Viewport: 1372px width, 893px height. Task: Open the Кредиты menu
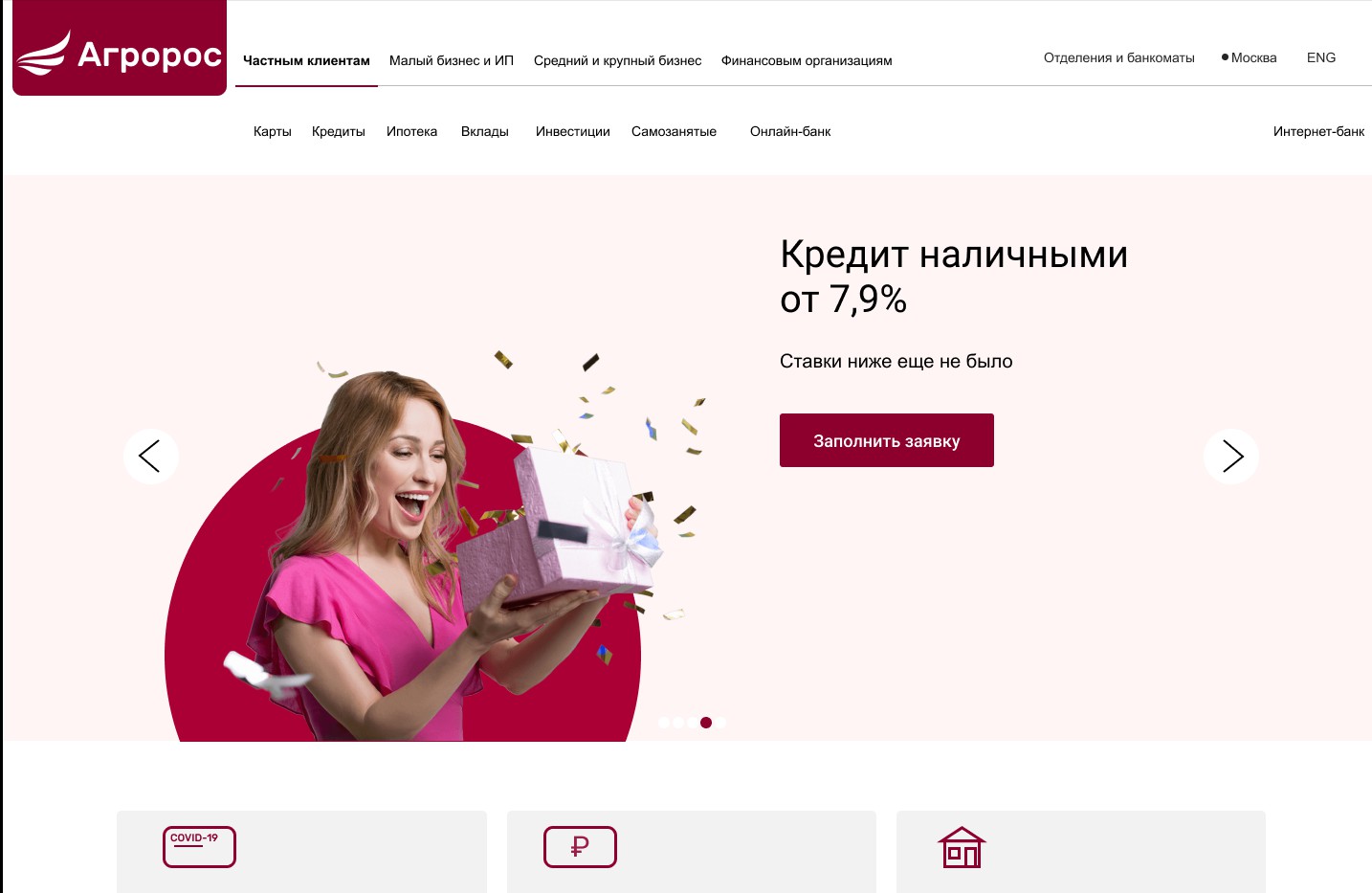tap(339, 131)
